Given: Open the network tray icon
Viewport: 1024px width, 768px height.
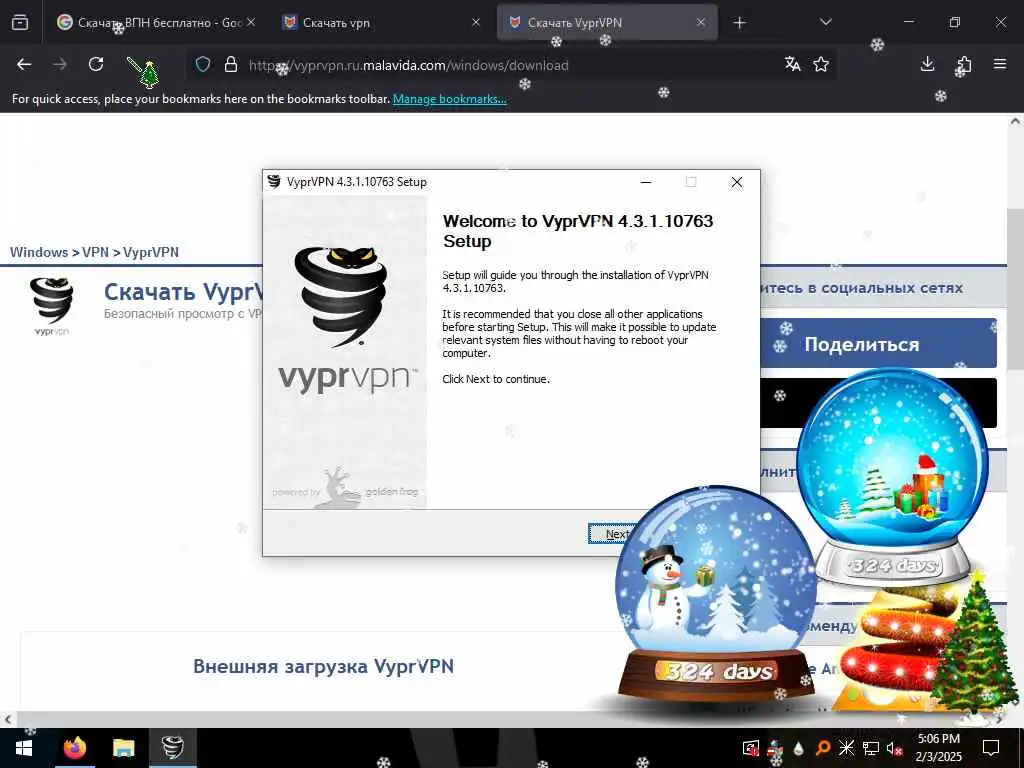Looking at the screenshot, I should (871, 748).
